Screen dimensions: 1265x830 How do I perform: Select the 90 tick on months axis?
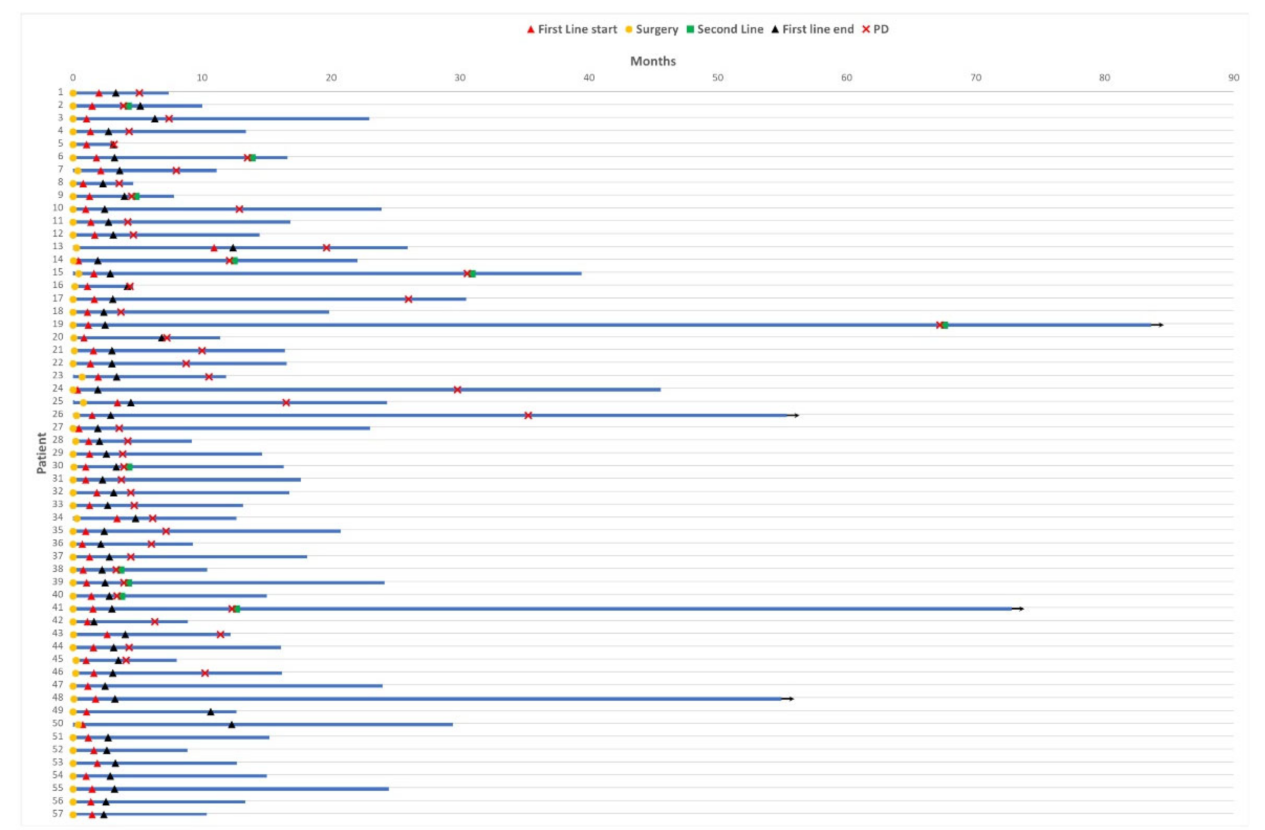tap(1234, 77)
